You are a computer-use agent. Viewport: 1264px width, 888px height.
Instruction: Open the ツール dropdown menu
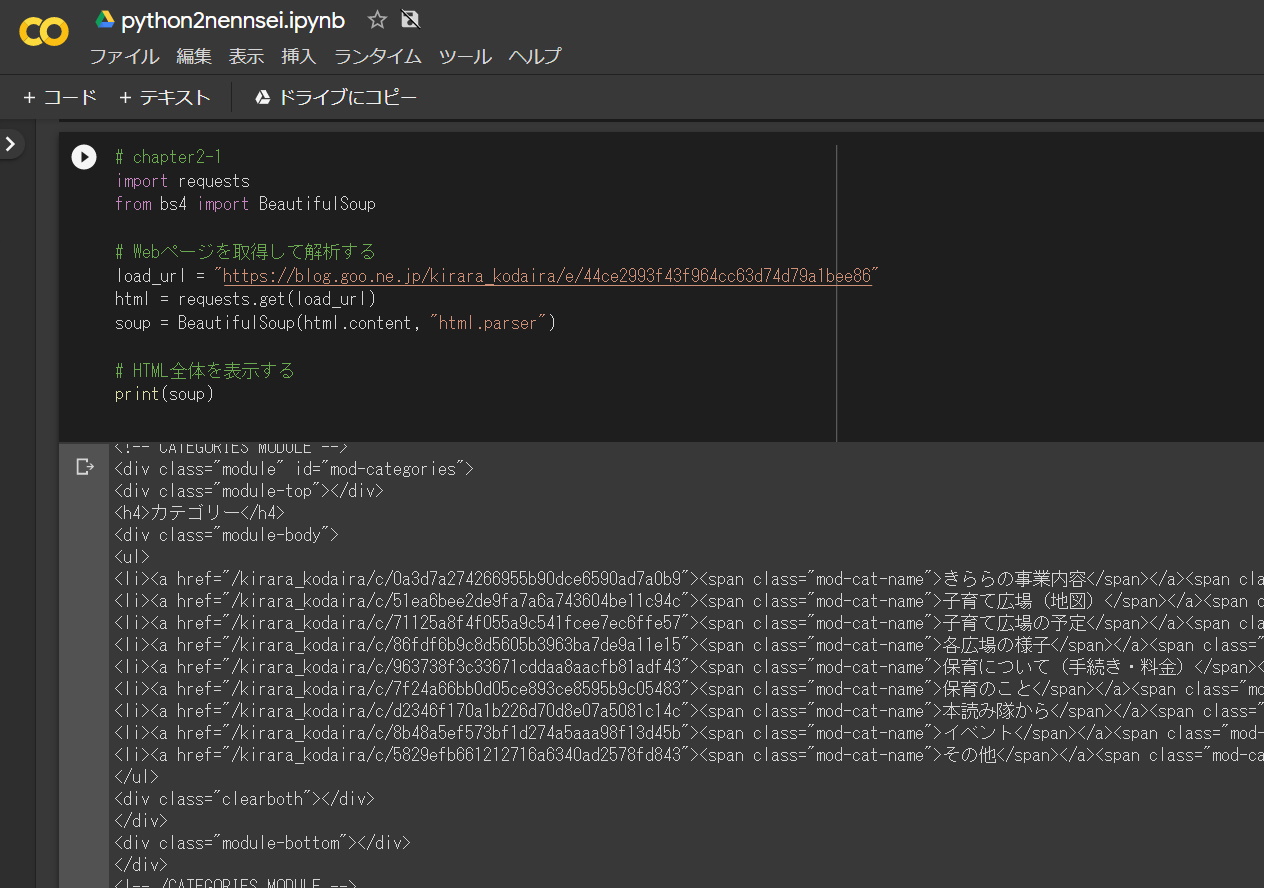tap(464, 57)
